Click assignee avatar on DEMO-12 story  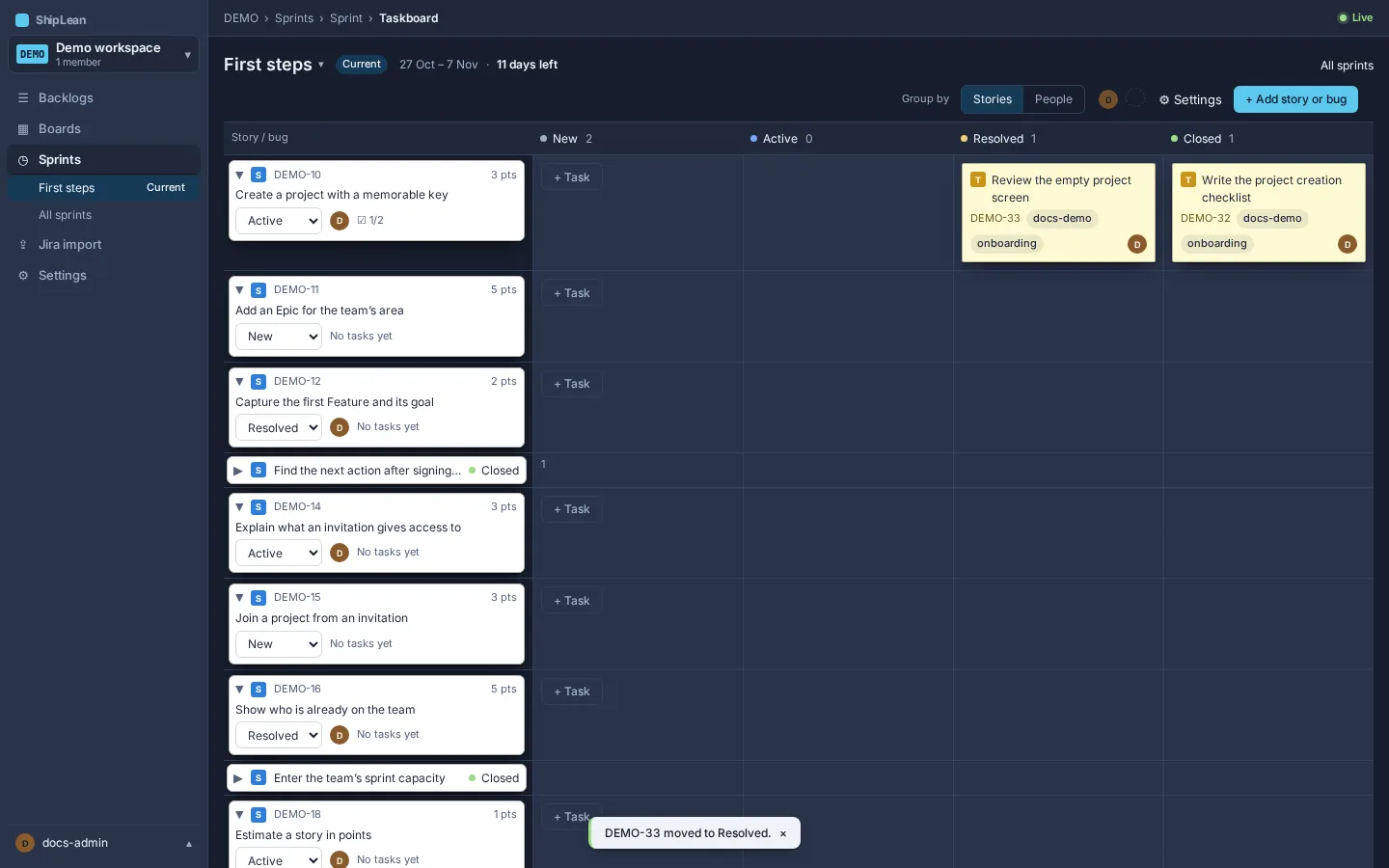(x=340, y=427)
